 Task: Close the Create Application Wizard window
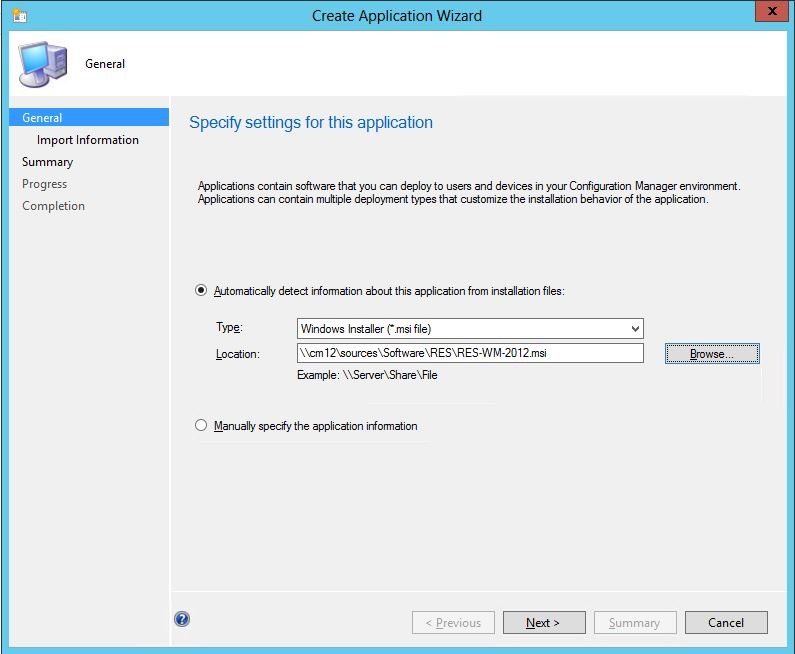tap(772, 11)
